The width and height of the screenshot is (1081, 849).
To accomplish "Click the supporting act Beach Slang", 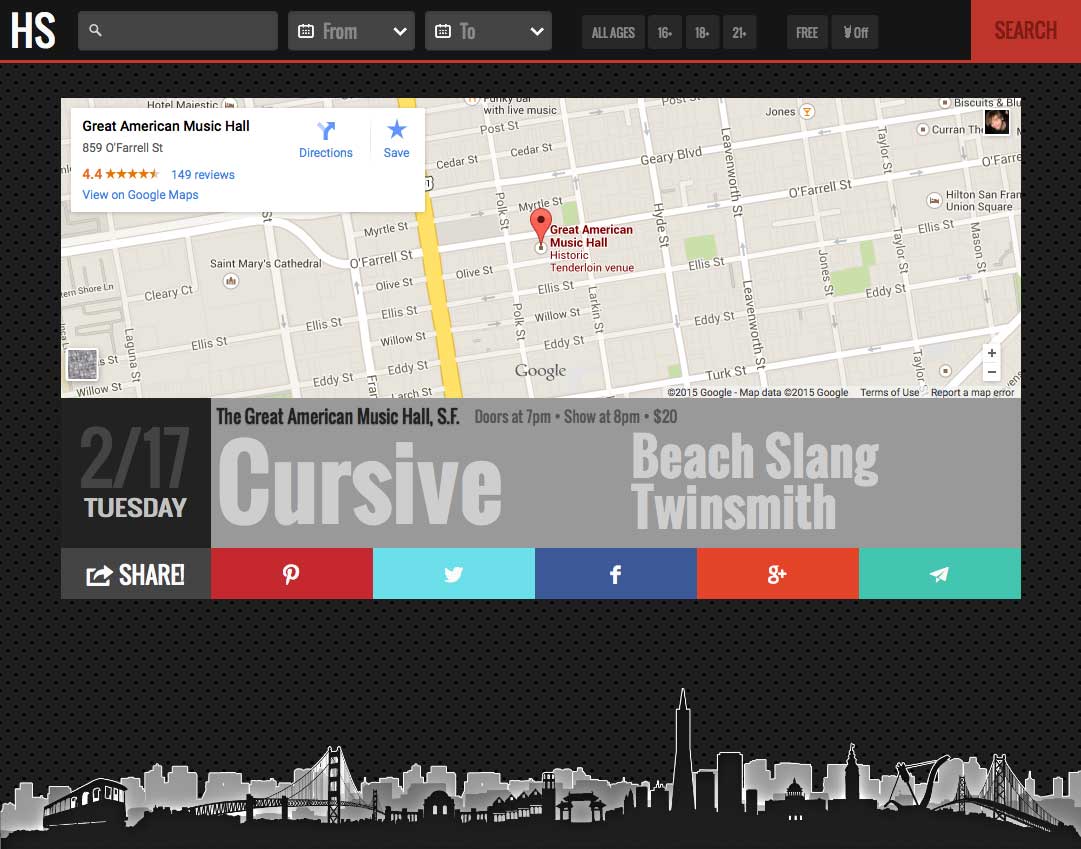I will [x=755, y=457].
